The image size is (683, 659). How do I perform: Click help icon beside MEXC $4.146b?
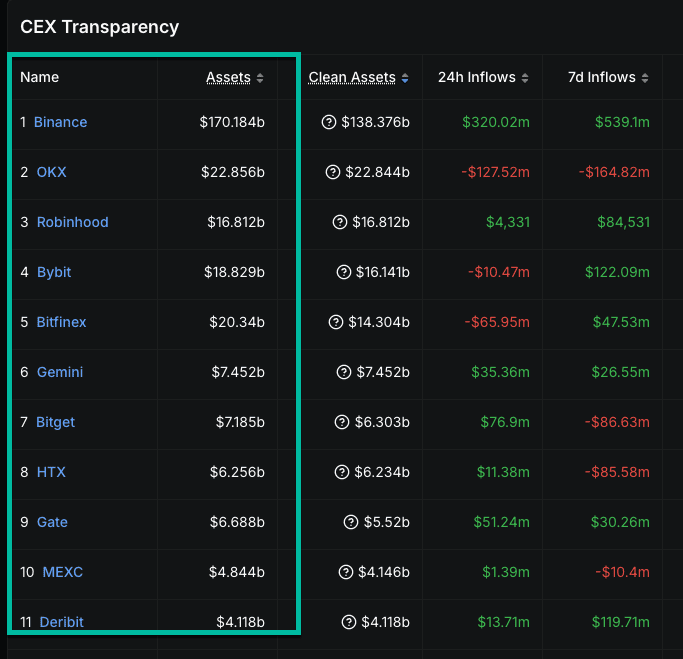[x=345, y=572]
